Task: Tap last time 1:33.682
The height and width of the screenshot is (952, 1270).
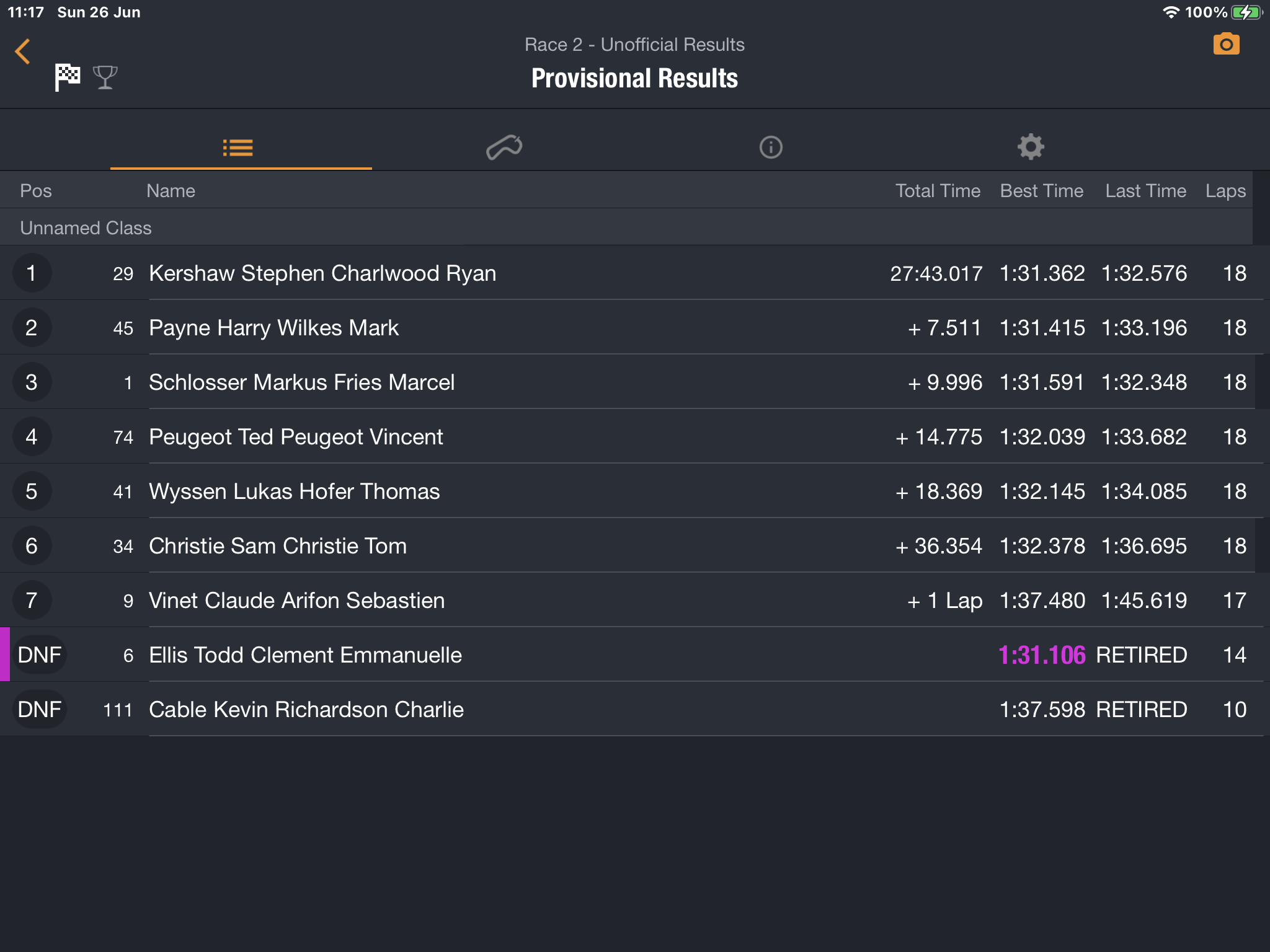Action: click(1144, 437)
